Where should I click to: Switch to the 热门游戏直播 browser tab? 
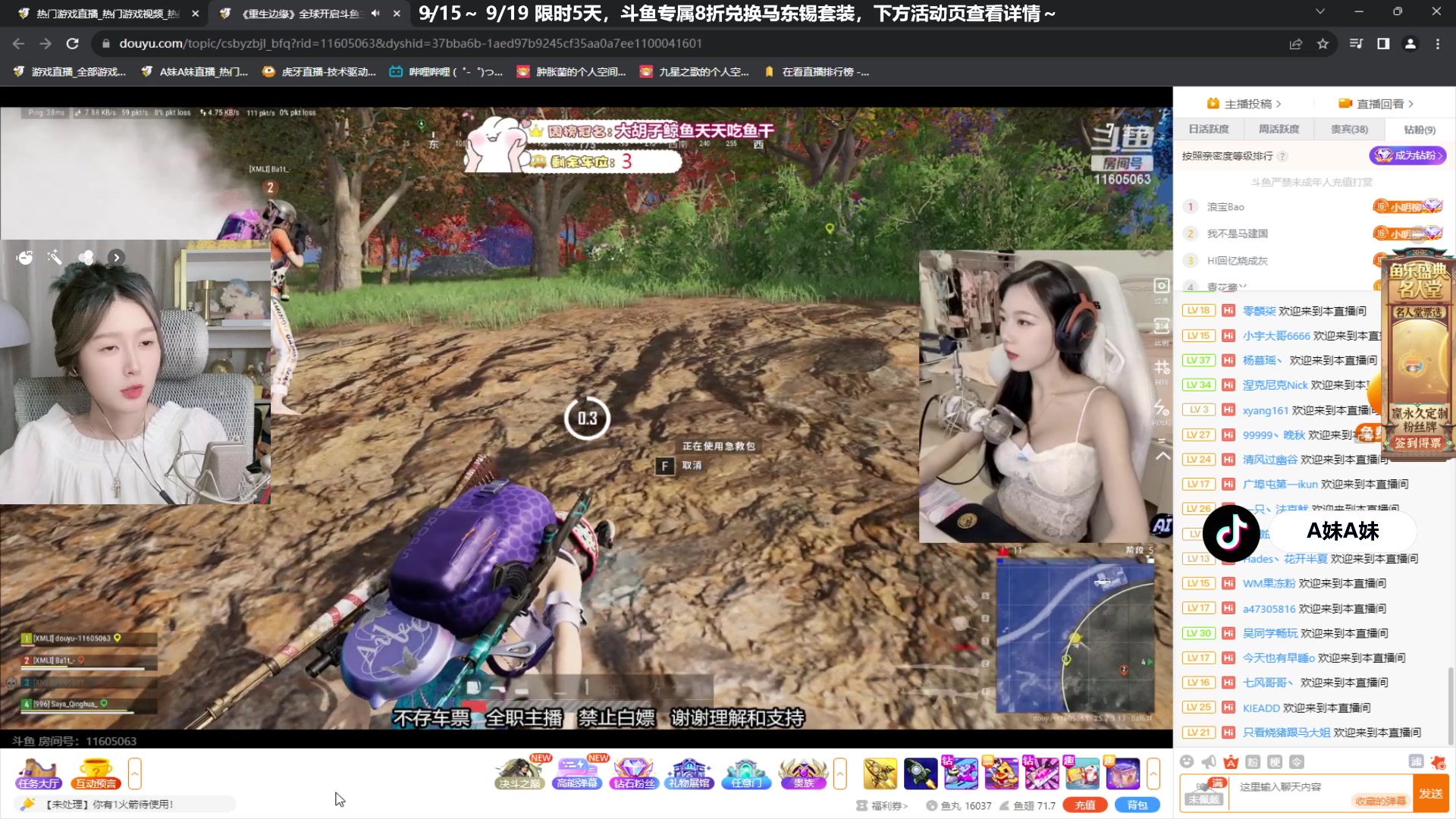click(108, 14)
